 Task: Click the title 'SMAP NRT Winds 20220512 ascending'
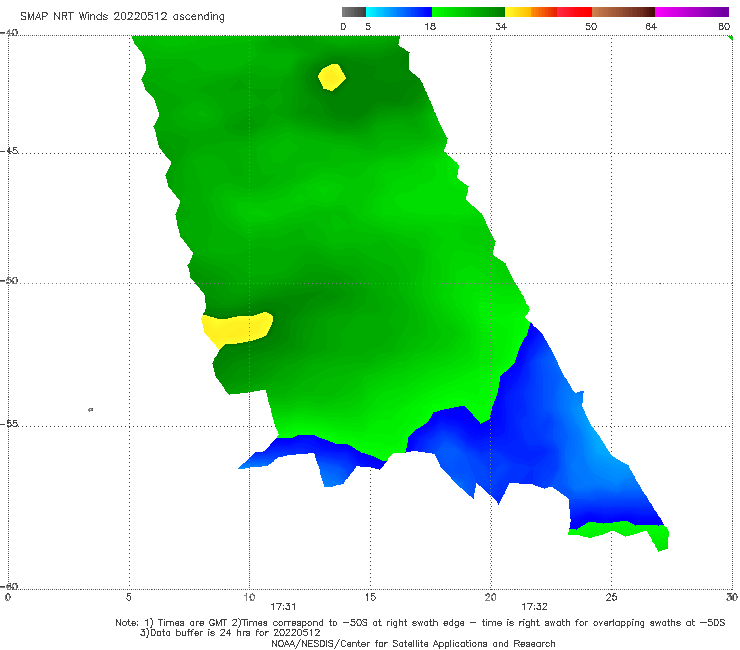[122, 17]
